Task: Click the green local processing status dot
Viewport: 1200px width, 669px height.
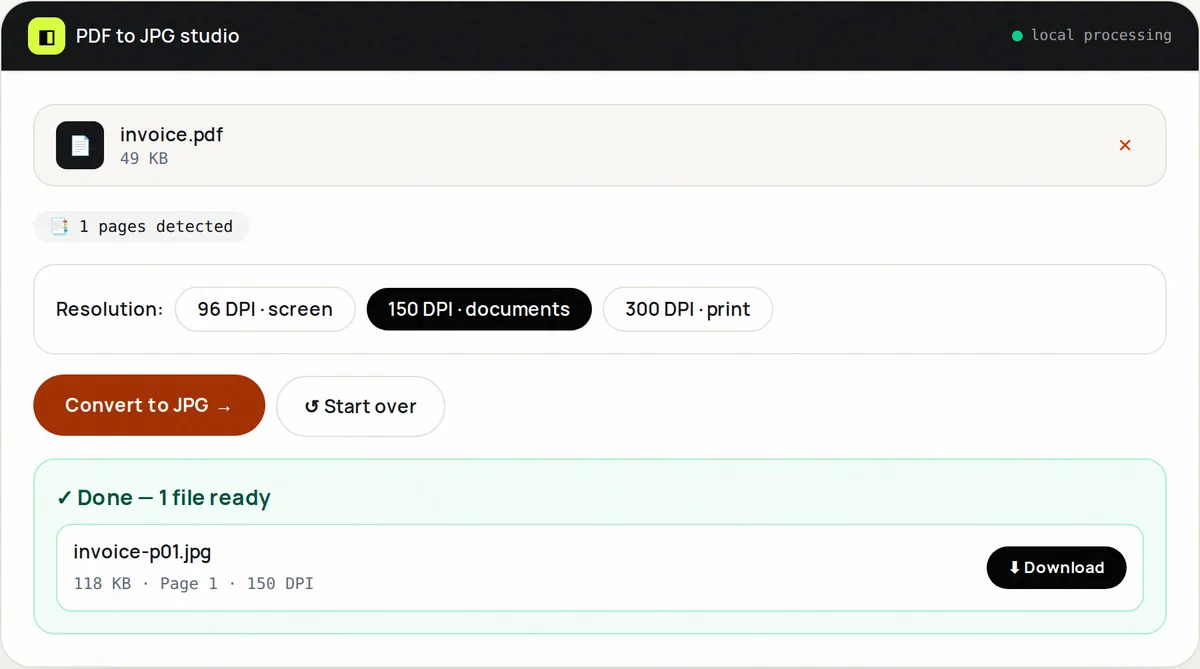Action: click(x=1017, y=36)
